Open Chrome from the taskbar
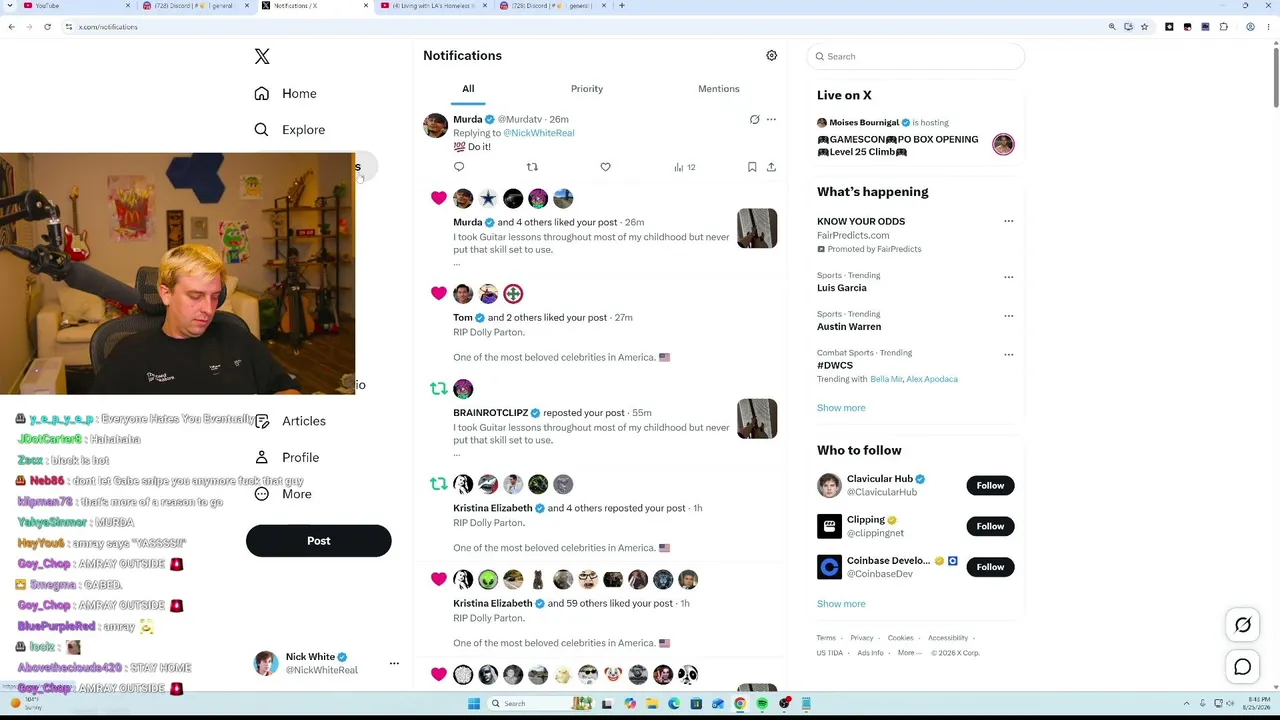The height and width of the screenshot is (720, 1280). [x=740, y=704]
